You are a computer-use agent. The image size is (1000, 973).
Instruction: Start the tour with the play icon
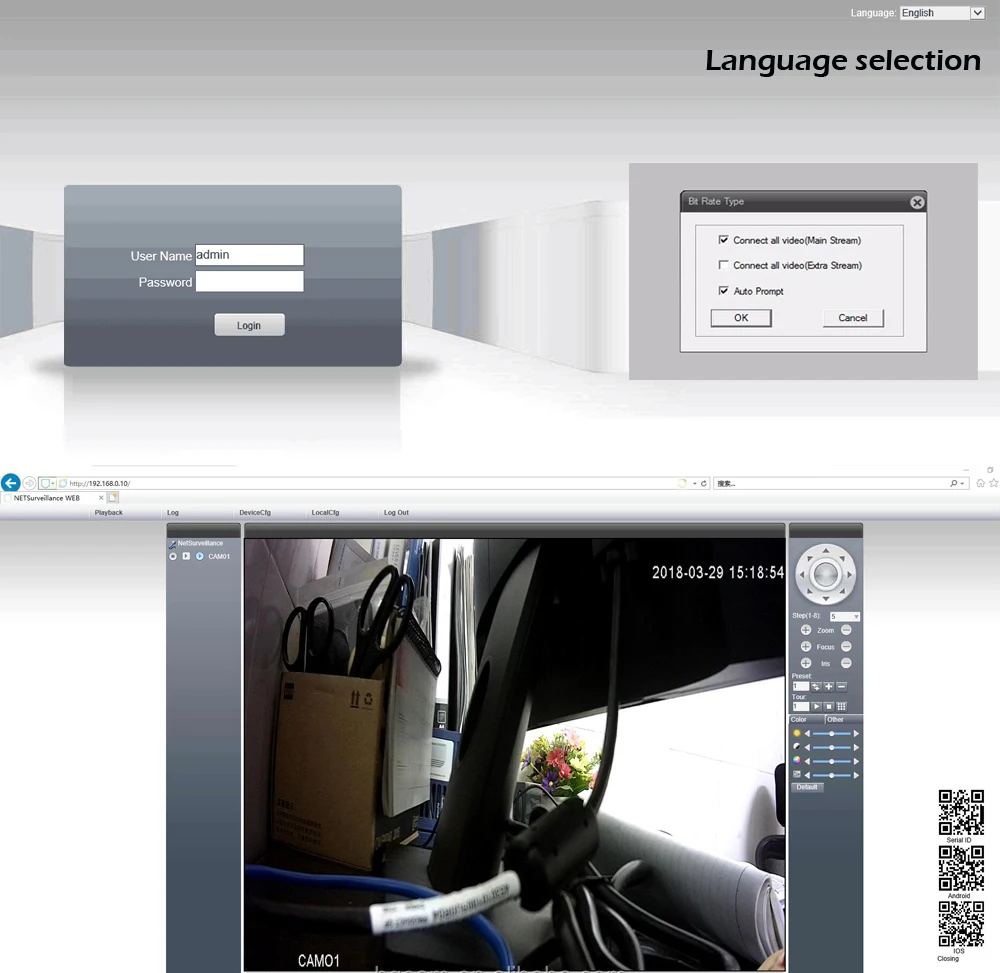[816, 706]
